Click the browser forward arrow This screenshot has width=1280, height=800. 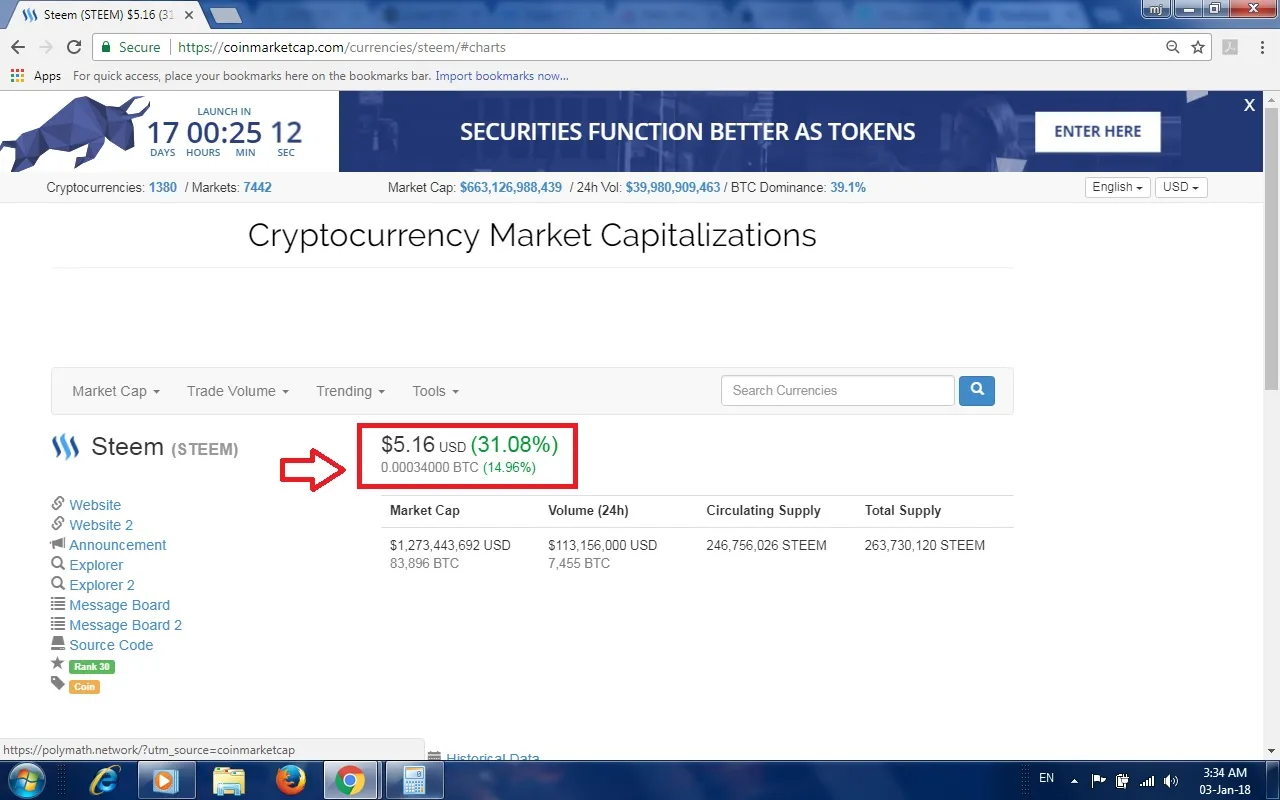tap(46, 47)
